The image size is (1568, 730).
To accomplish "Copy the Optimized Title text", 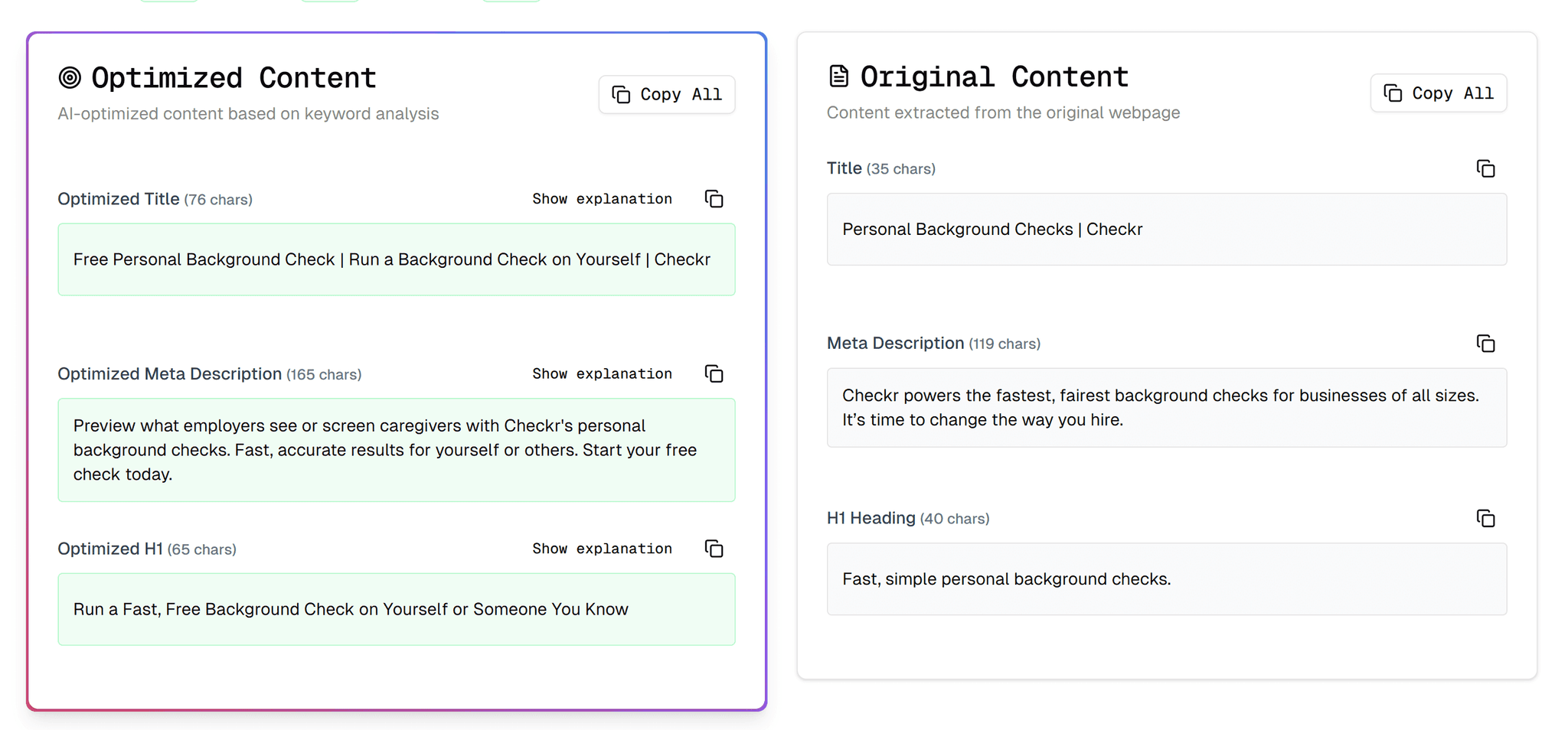I will (x=713, y=198).
